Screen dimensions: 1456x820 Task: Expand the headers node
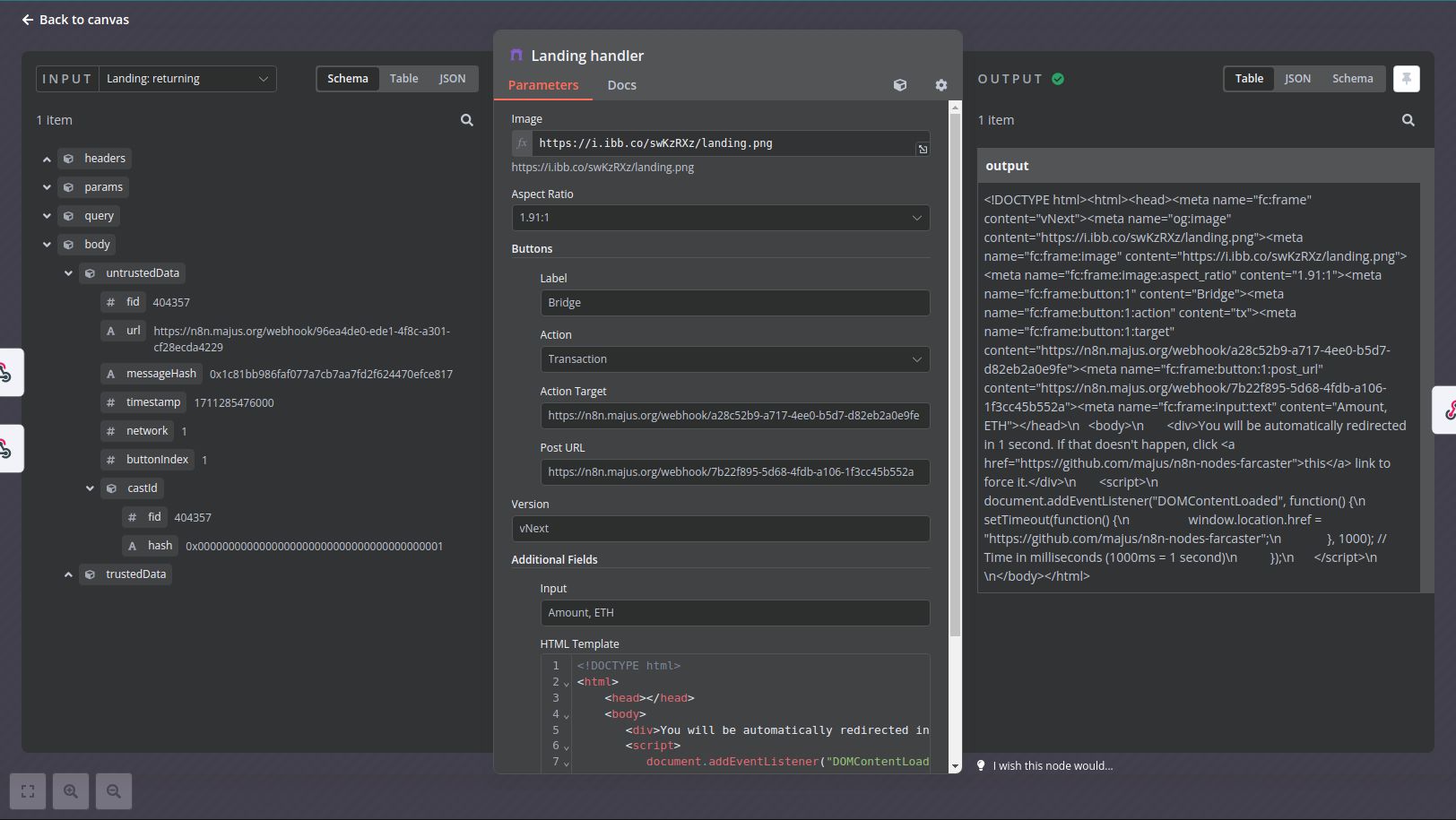pos(47,159)
